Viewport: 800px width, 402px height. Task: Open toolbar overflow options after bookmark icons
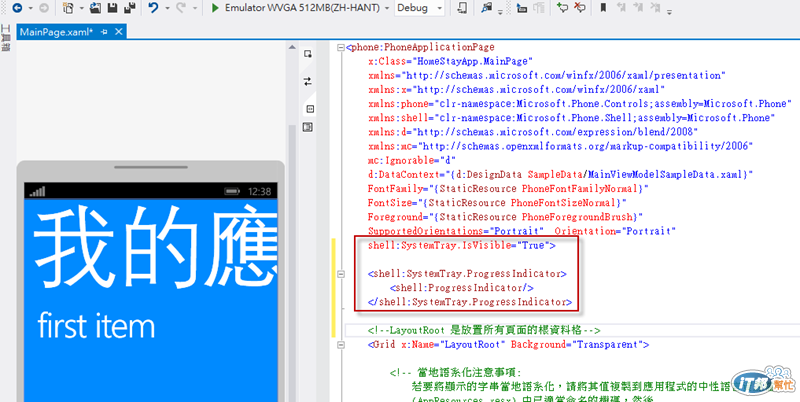click(x=669, y=11)
